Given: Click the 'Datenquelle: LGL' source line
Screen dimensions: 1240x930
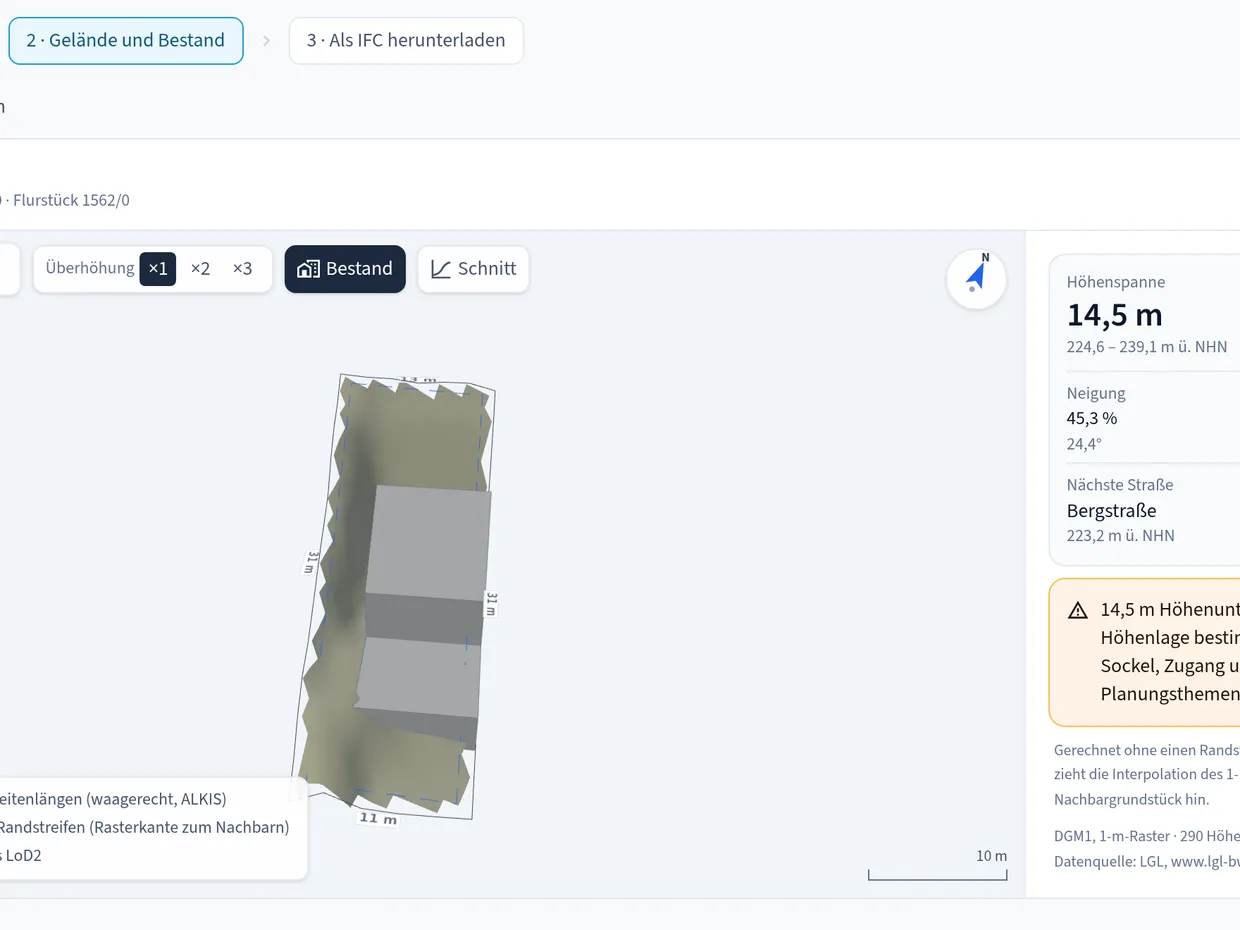Looking at the screenshot, I should 1109,861.
